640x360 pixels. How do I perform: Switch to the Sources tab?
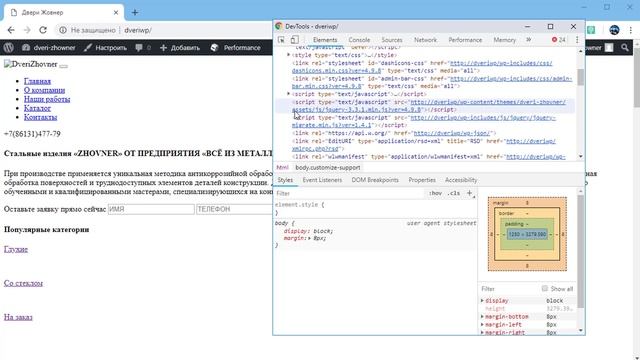(x=392, y=40)
